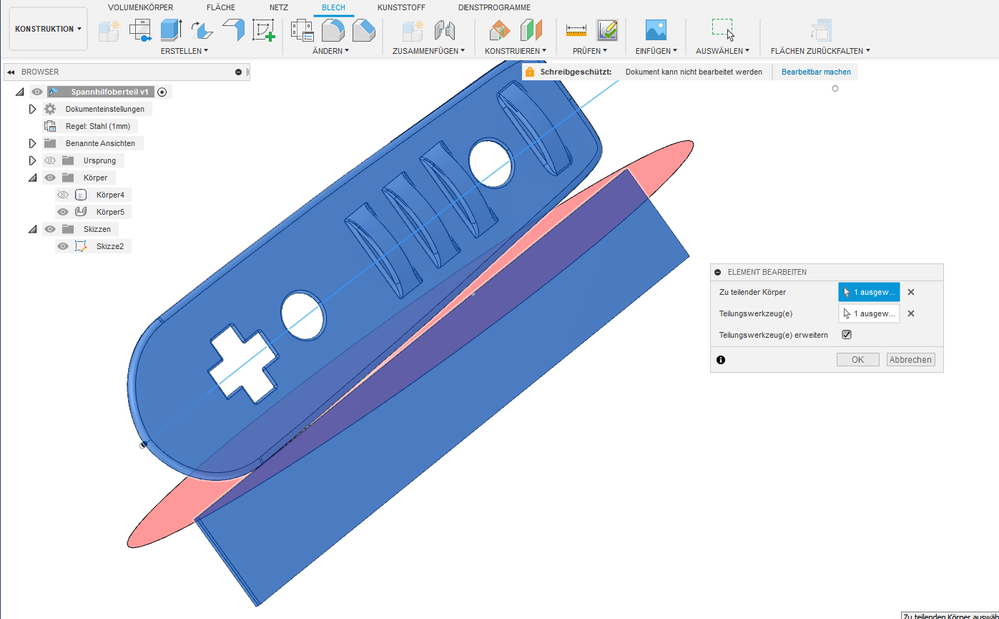Click the Fillet icon in Ändern group

point(333,30)
